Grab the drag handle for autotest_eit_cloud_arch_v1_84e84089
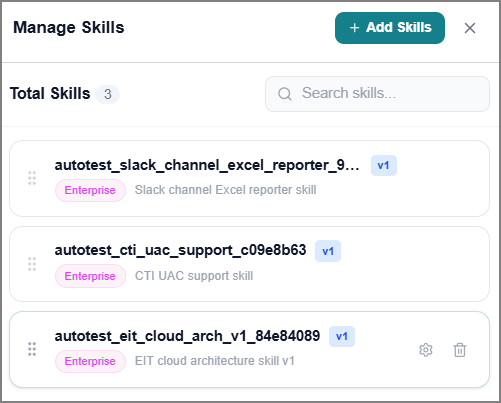Viewport: 501px width, 403px height. tap(32, 349)
